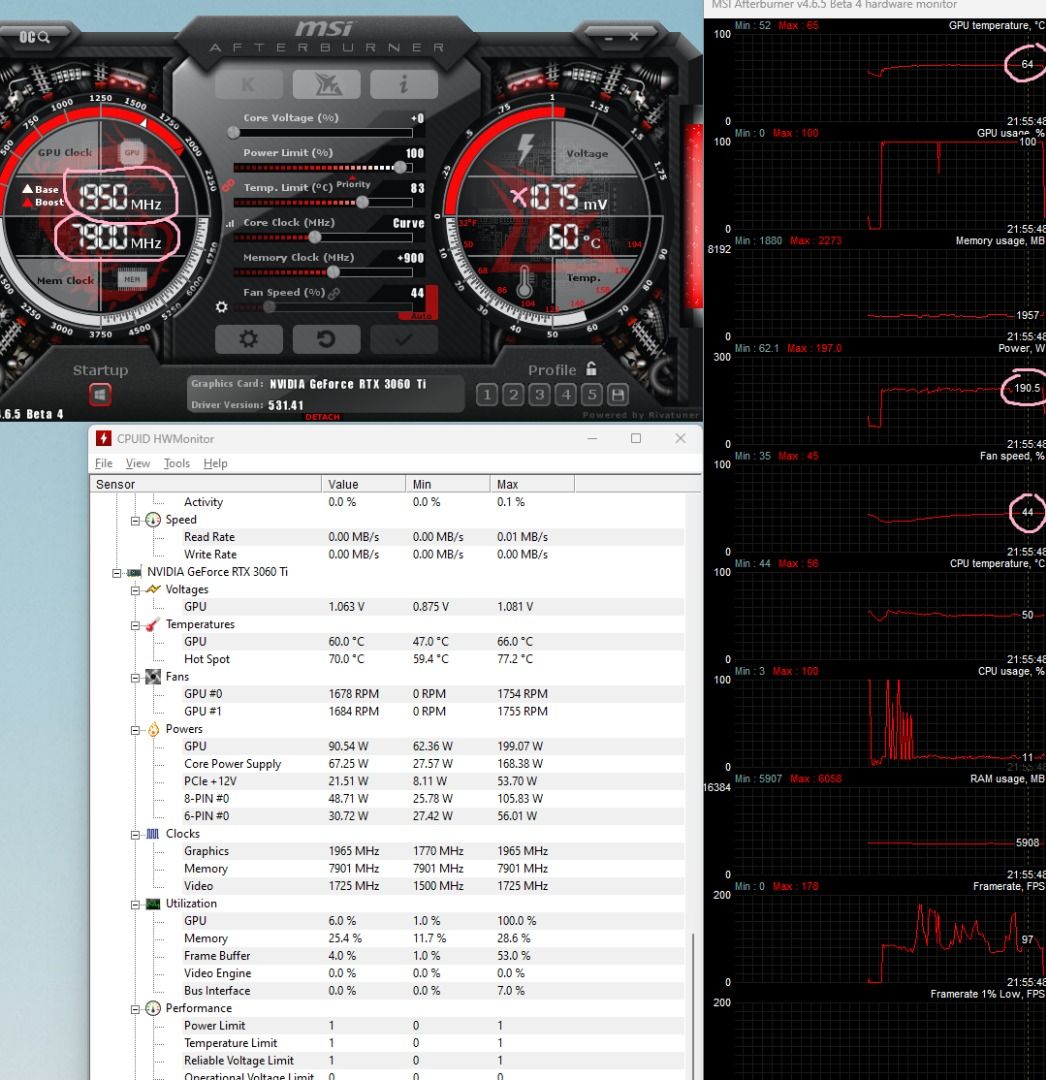Open Afterburner settings gear button
The image size is (1046, 1080).
[249, 339]
